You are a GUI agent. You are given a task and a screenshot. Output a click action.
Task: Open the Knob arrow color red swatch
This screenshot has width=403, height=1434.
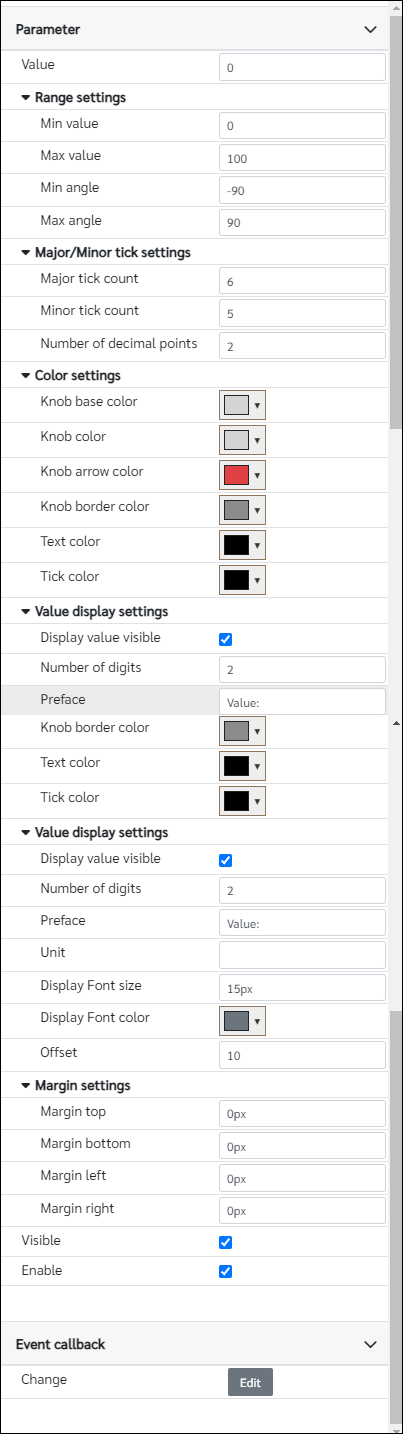(236, 475)
